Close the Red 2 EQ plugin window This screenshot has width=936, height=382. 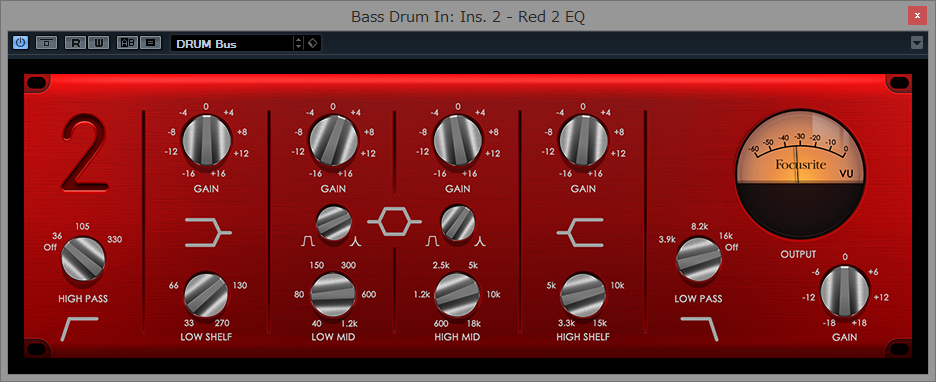pyautogui.click(x=917, y=16)
